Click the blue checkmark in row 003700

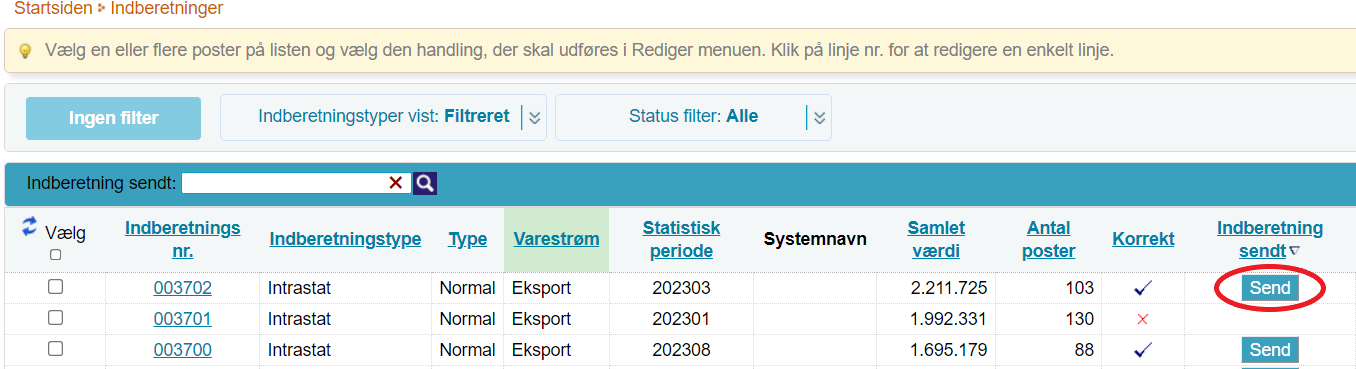(x=1143, y=350)
